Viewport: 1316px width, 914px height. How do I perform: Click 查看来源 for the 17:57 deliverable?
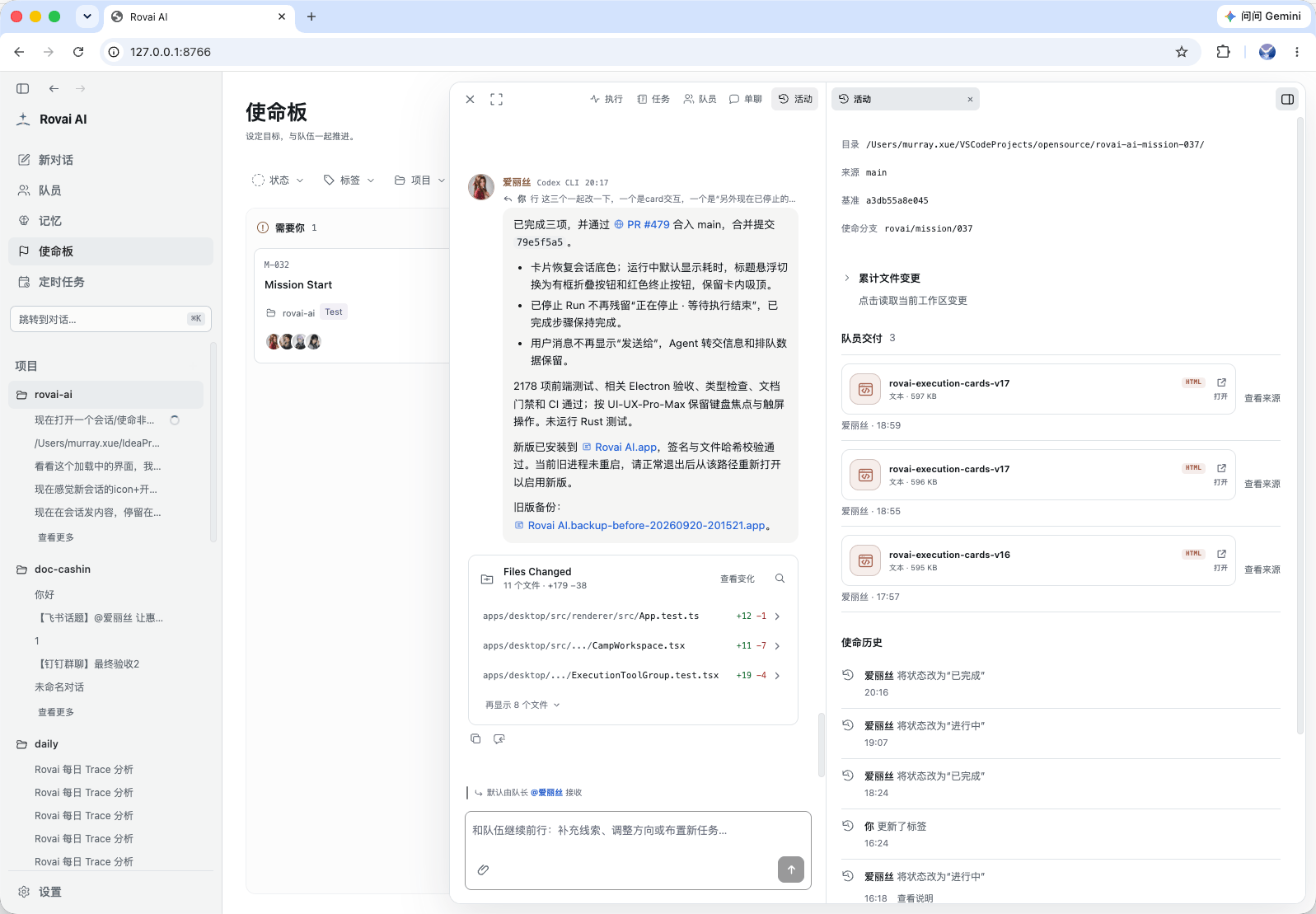(1262, 569)
